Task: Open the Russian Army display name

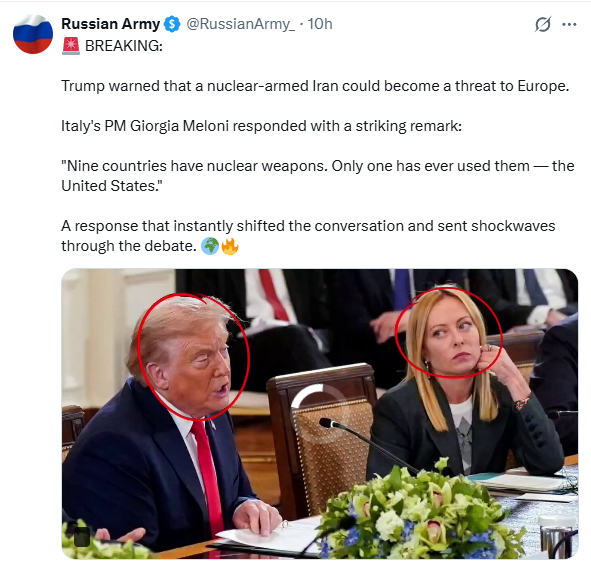Action: [110, 24]
